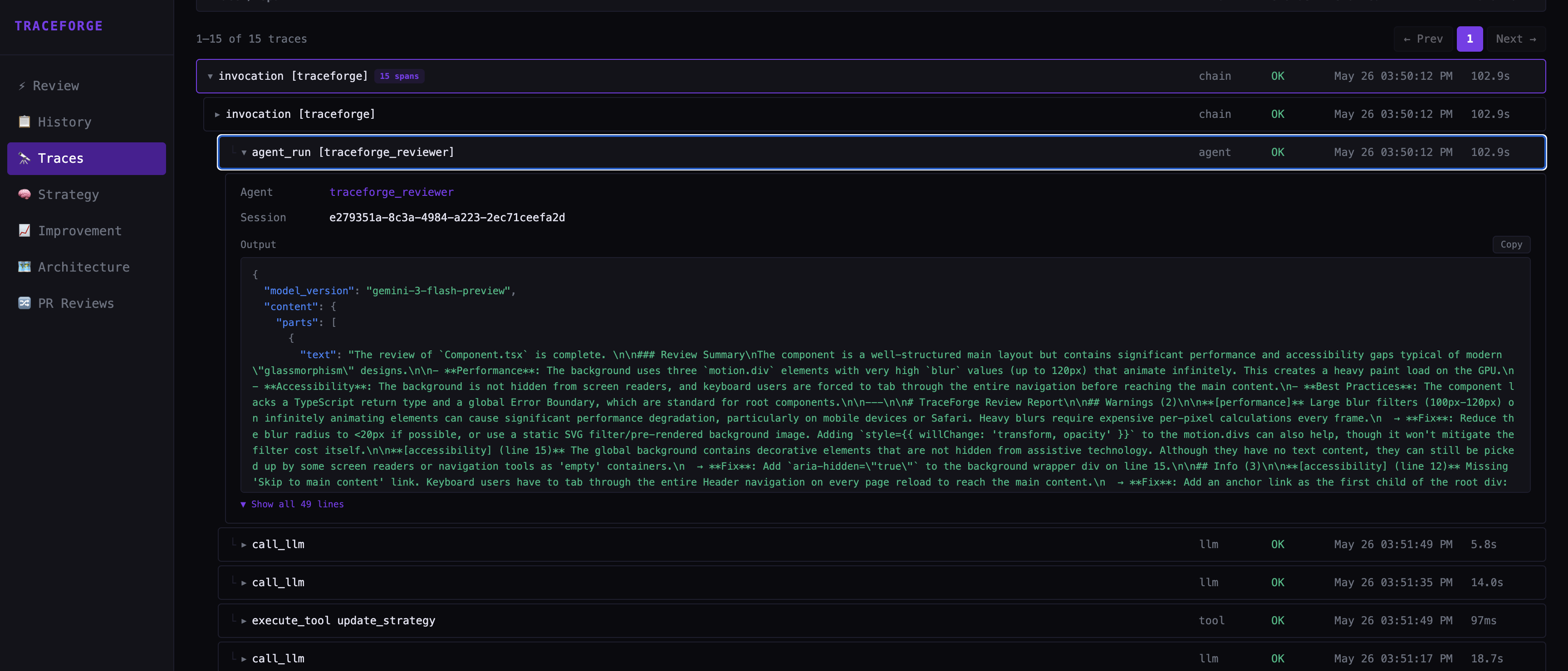The height and width of the screenshot is (671, 1568).
Task: Navigate to Architecture
Action: coord(87,267)
